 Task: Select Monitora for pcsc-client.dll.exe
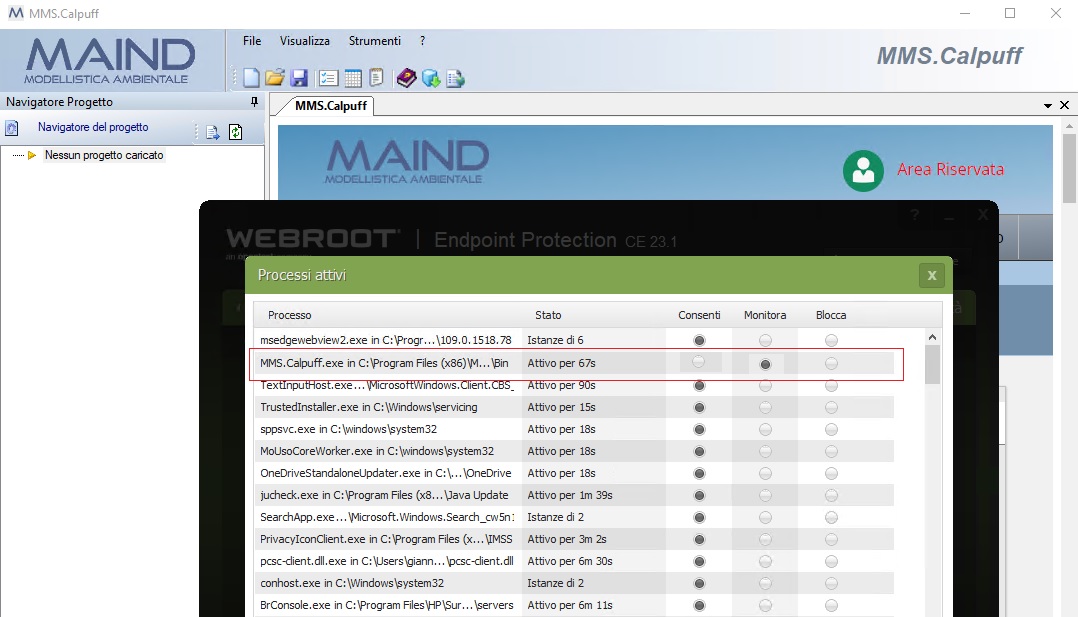(x=765, y=561)
